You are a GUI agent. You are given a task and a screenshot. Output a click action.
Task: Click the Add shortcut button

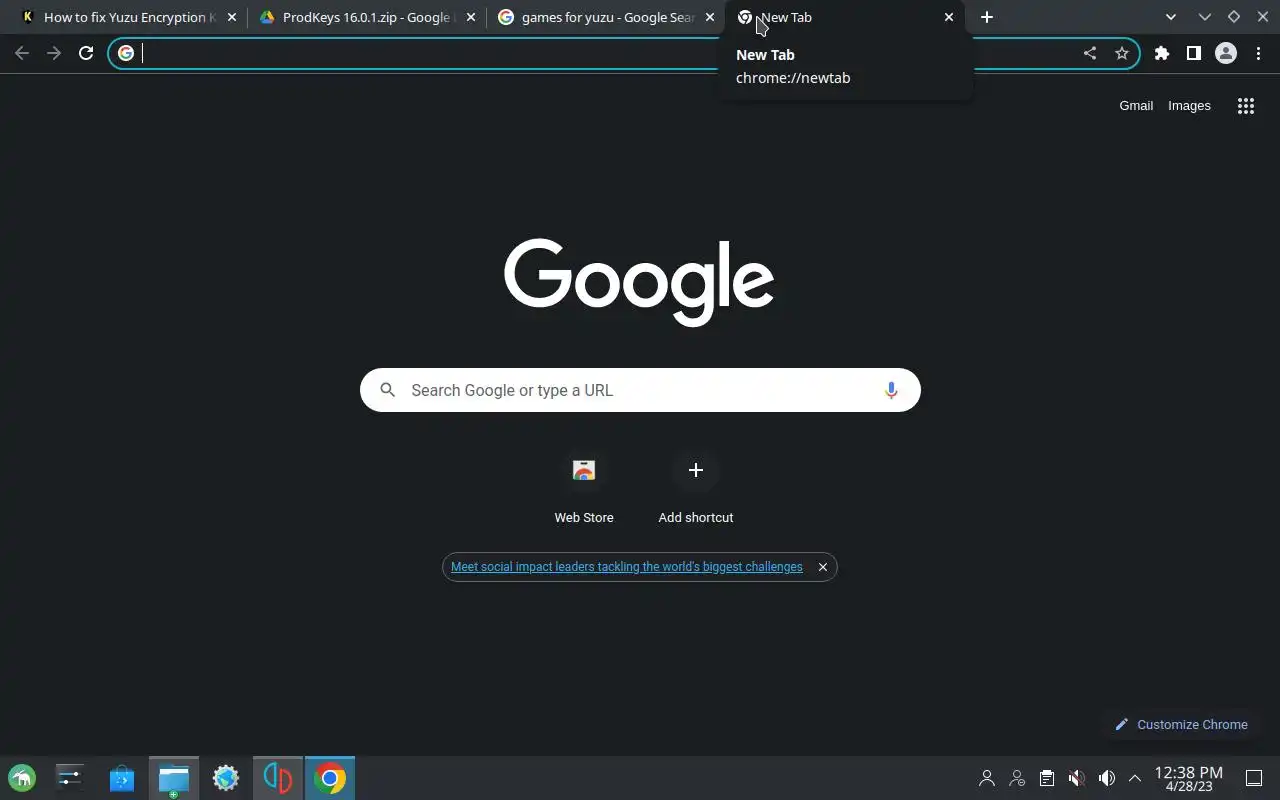pyautogui.click(x=696, y=489)
